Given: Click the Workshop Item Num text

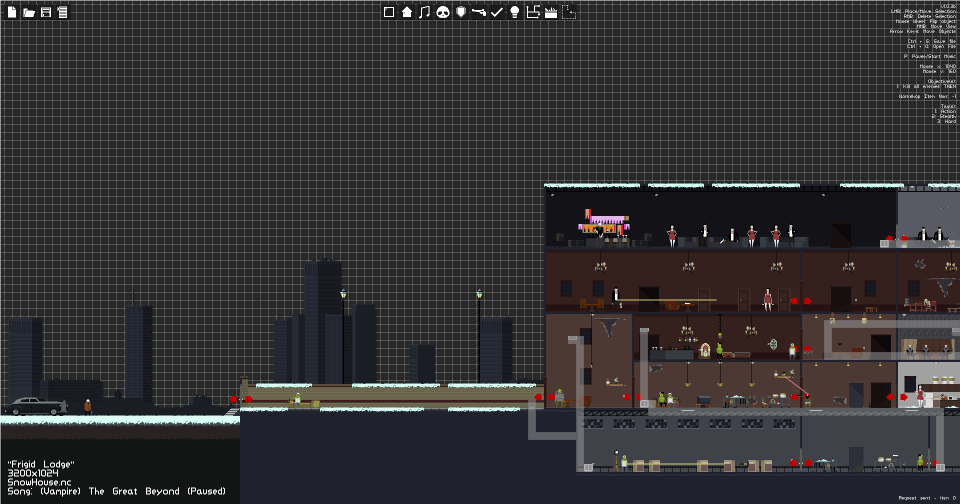Looking at the screenshot, I should pos(927,96).
